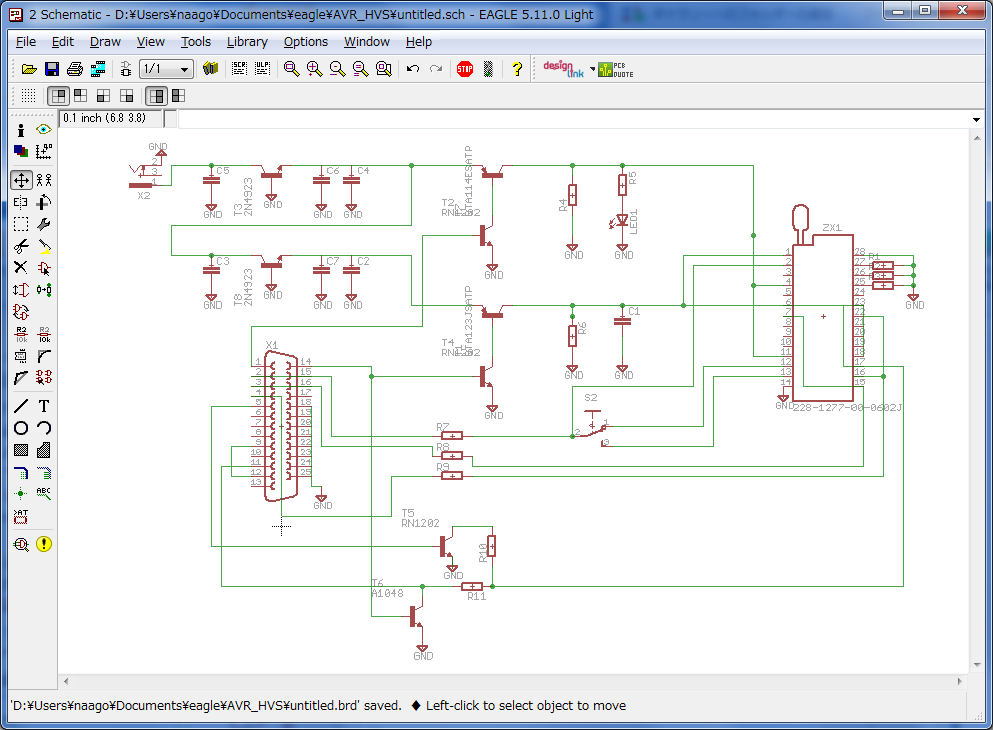This screenshot has height=730, width=993.
Task: Run the electrical rule check (ERC)
Action: [x=21, y=544]
